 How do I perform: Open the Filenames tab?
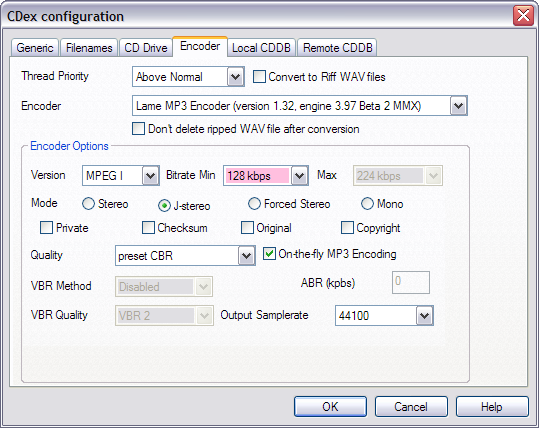tap(89, 47)
